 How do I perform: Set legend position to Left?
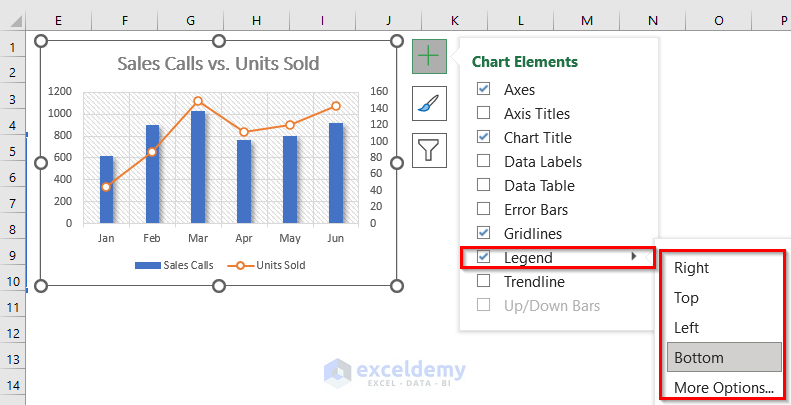point(686,328)
